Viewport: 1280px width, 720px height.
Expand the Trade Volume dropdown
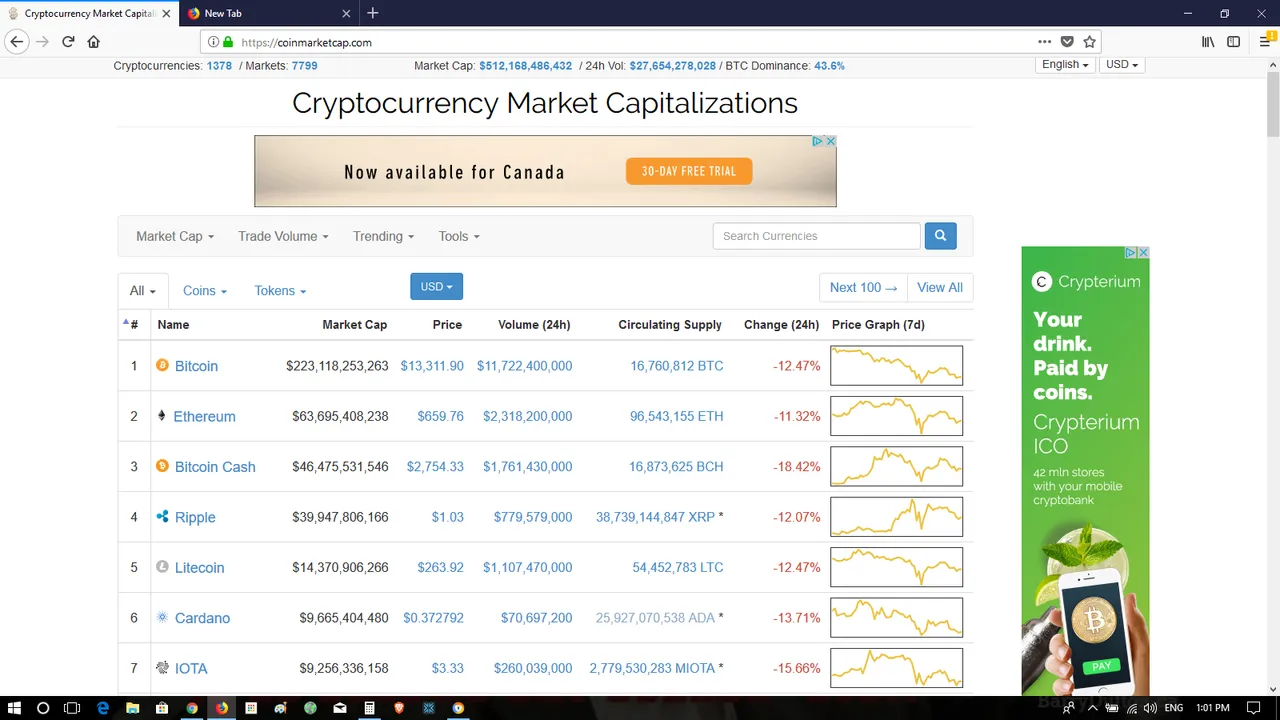[x=283, y=236]
